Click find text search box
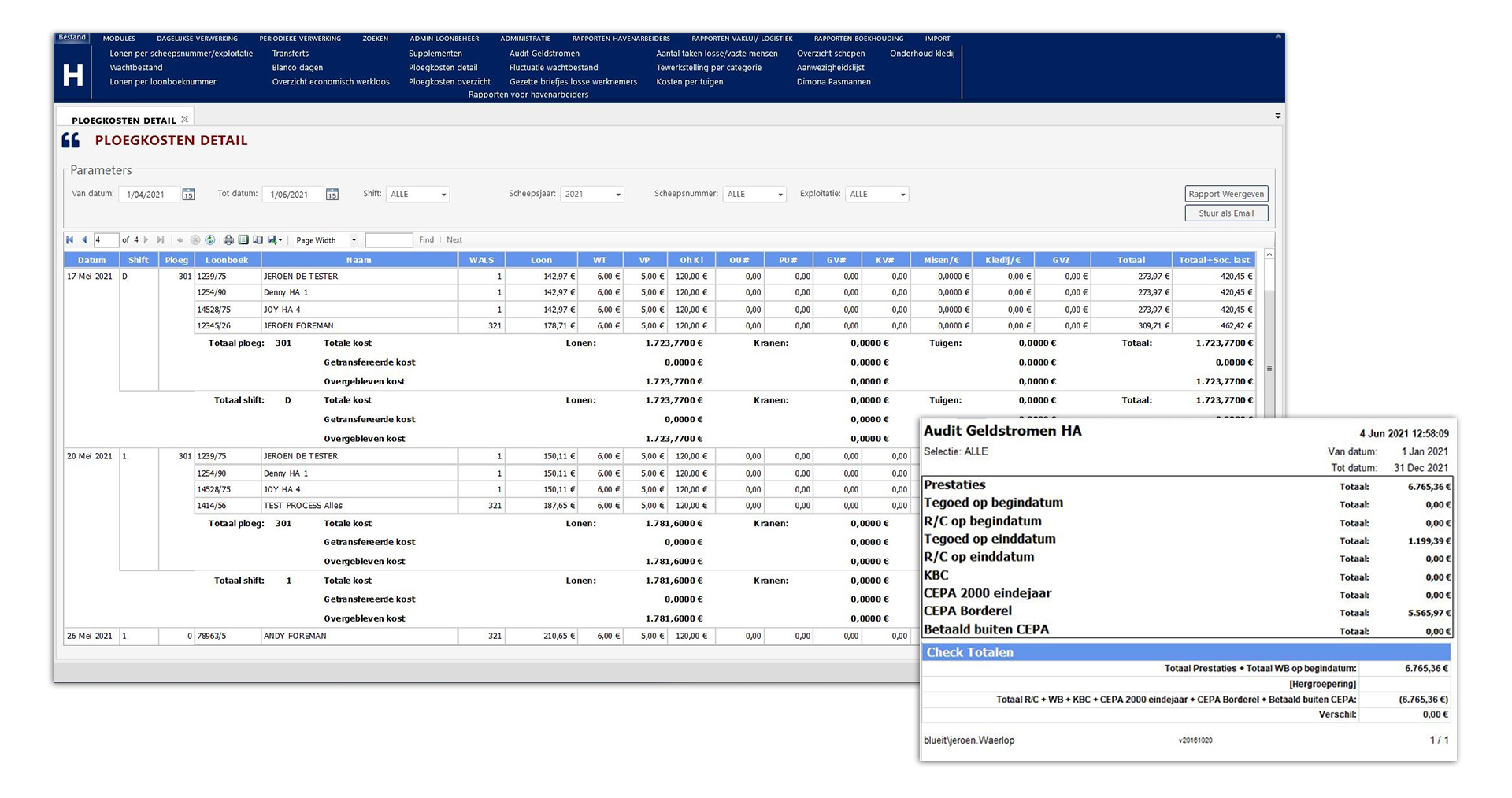This screenshot has height=798, width=1512. point(389,240)
